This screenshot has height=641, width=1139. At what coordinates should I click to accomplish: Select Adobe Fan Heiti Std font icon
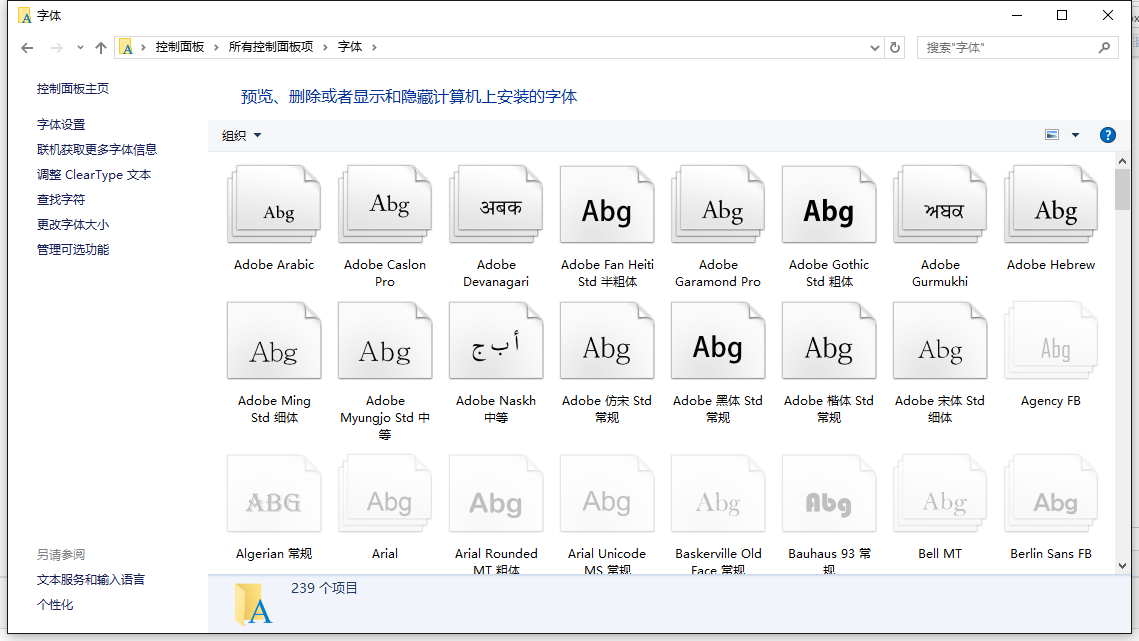[x=607, y=204]
